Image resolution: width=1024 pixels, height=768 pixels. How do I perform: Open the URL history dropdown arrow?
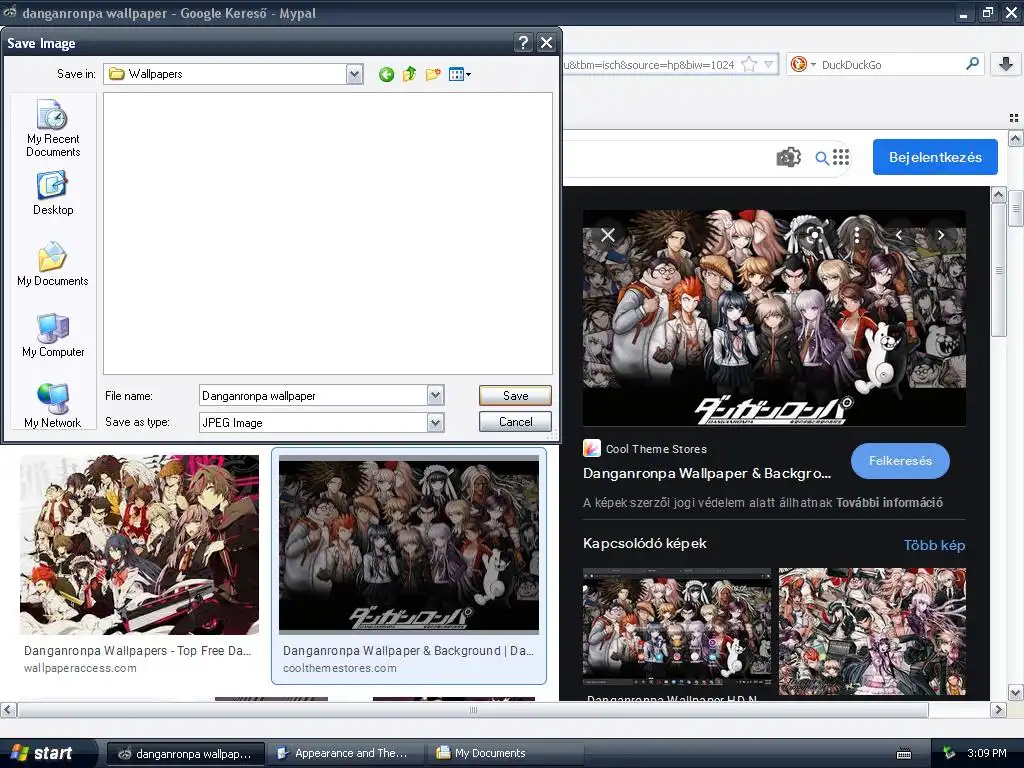pos(769,64)
